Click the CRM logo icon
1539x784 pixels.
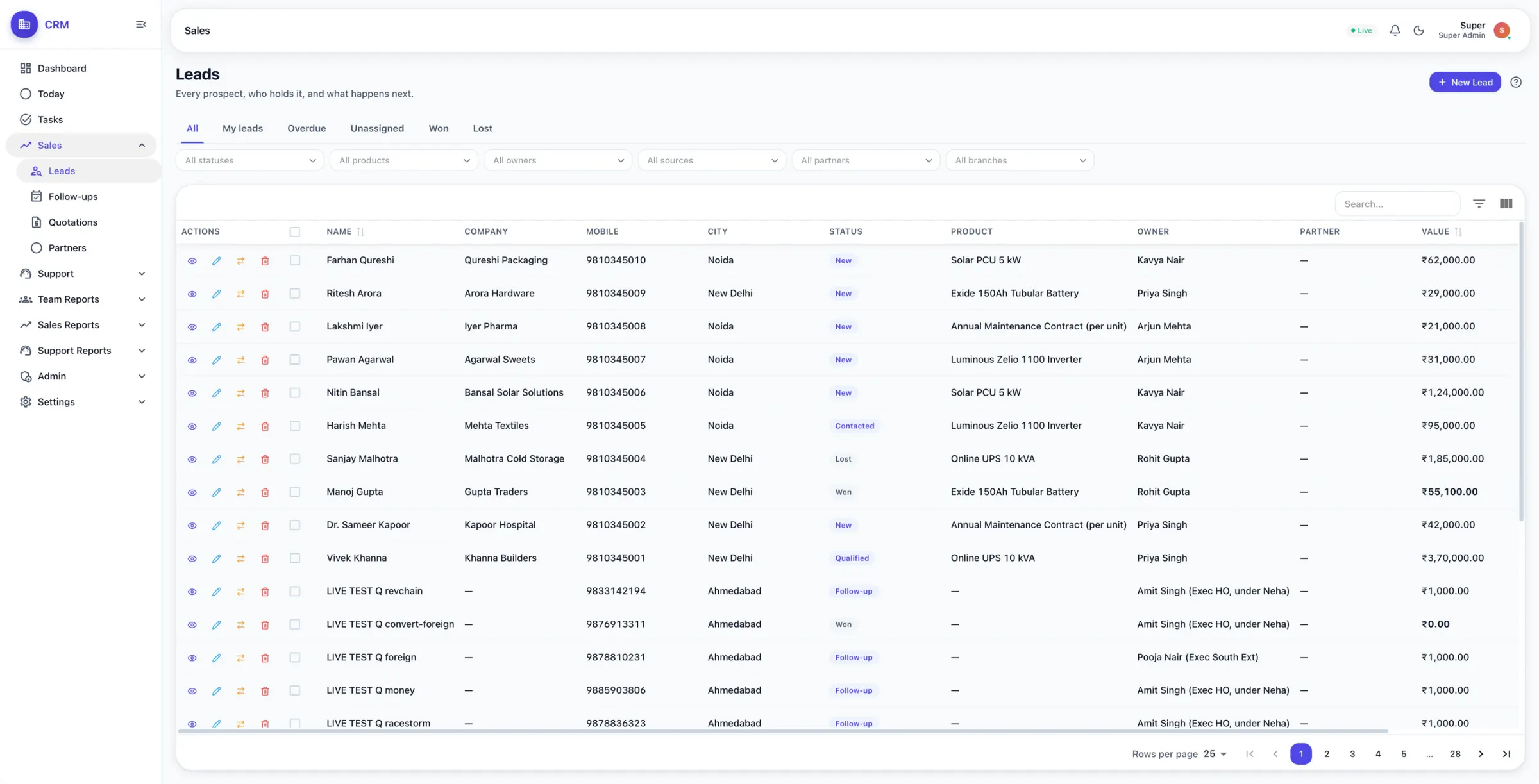click(x=24, y=24)
